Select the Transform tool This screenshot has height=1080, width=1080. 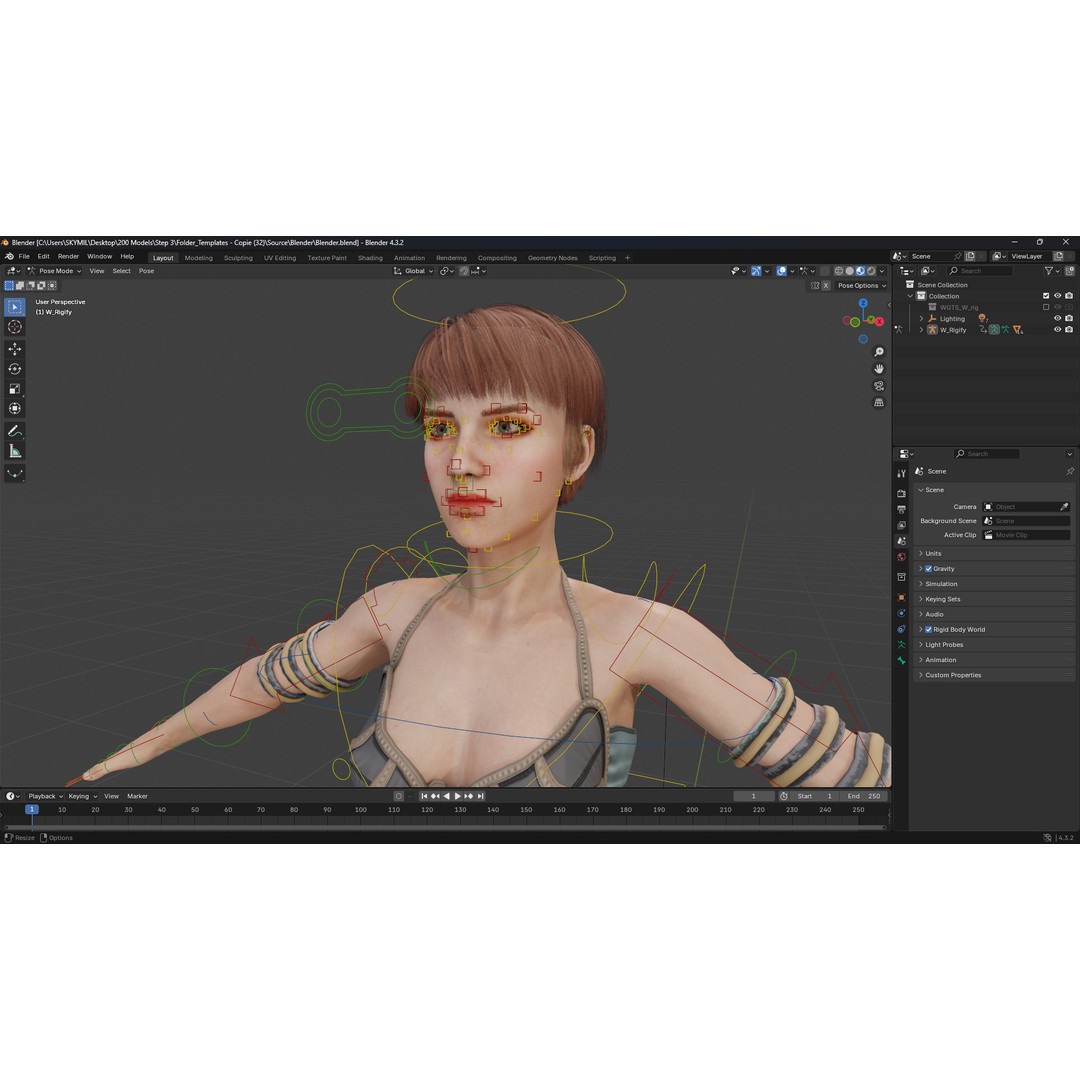coord(14,409)
